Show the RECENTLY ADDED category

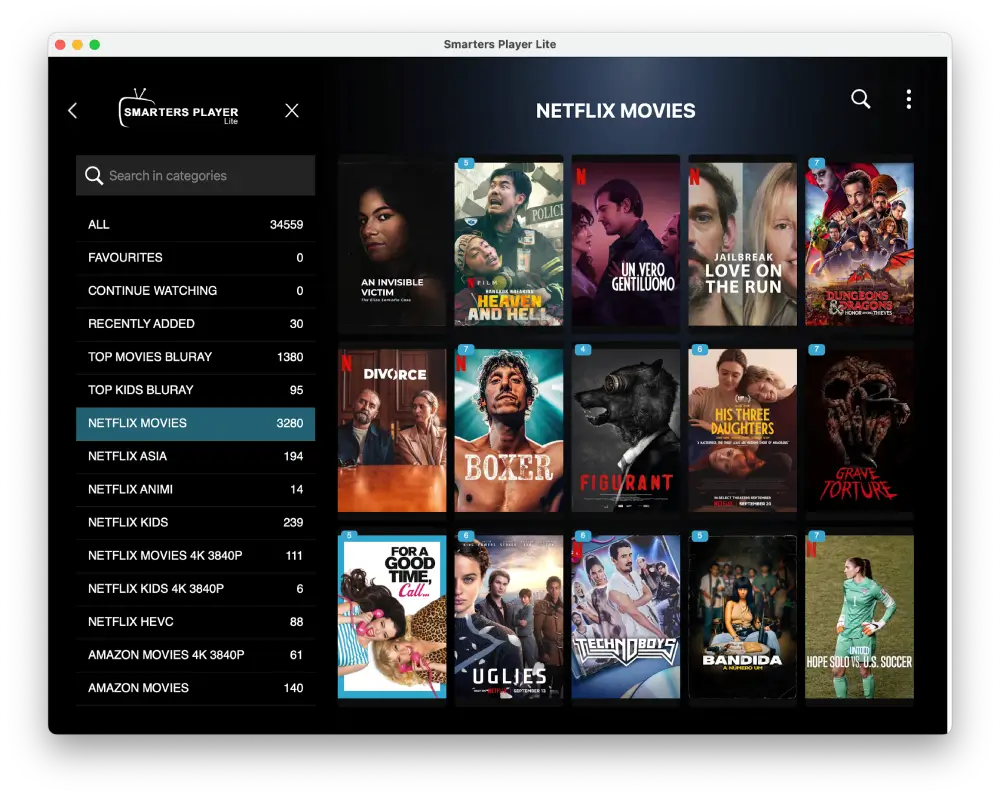click(195, 324)
